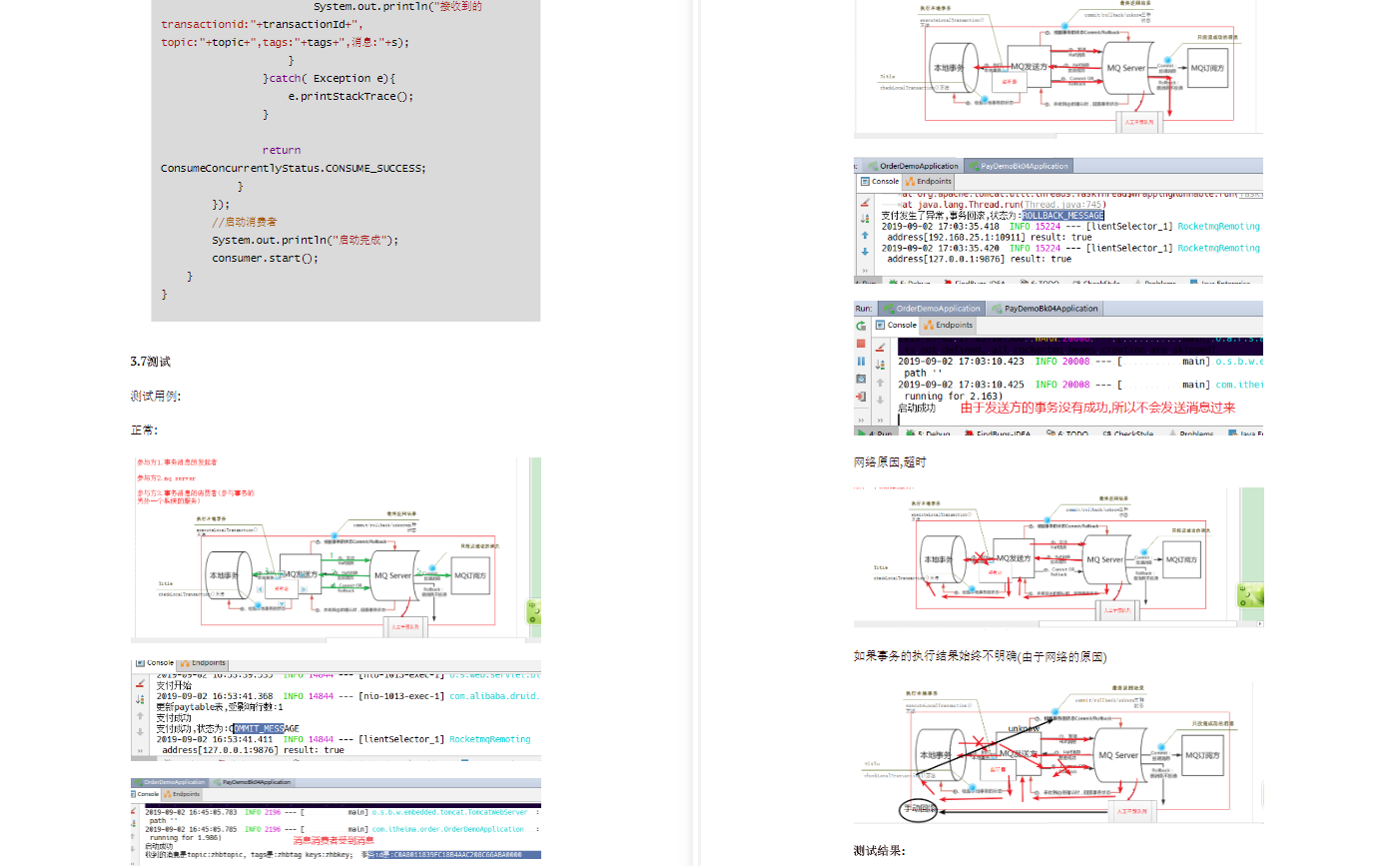This screenshot has width=1400, height=866.
Task: Click the highlighted ROLLBACK_MESSAGE text
Action: (1062, 215)
